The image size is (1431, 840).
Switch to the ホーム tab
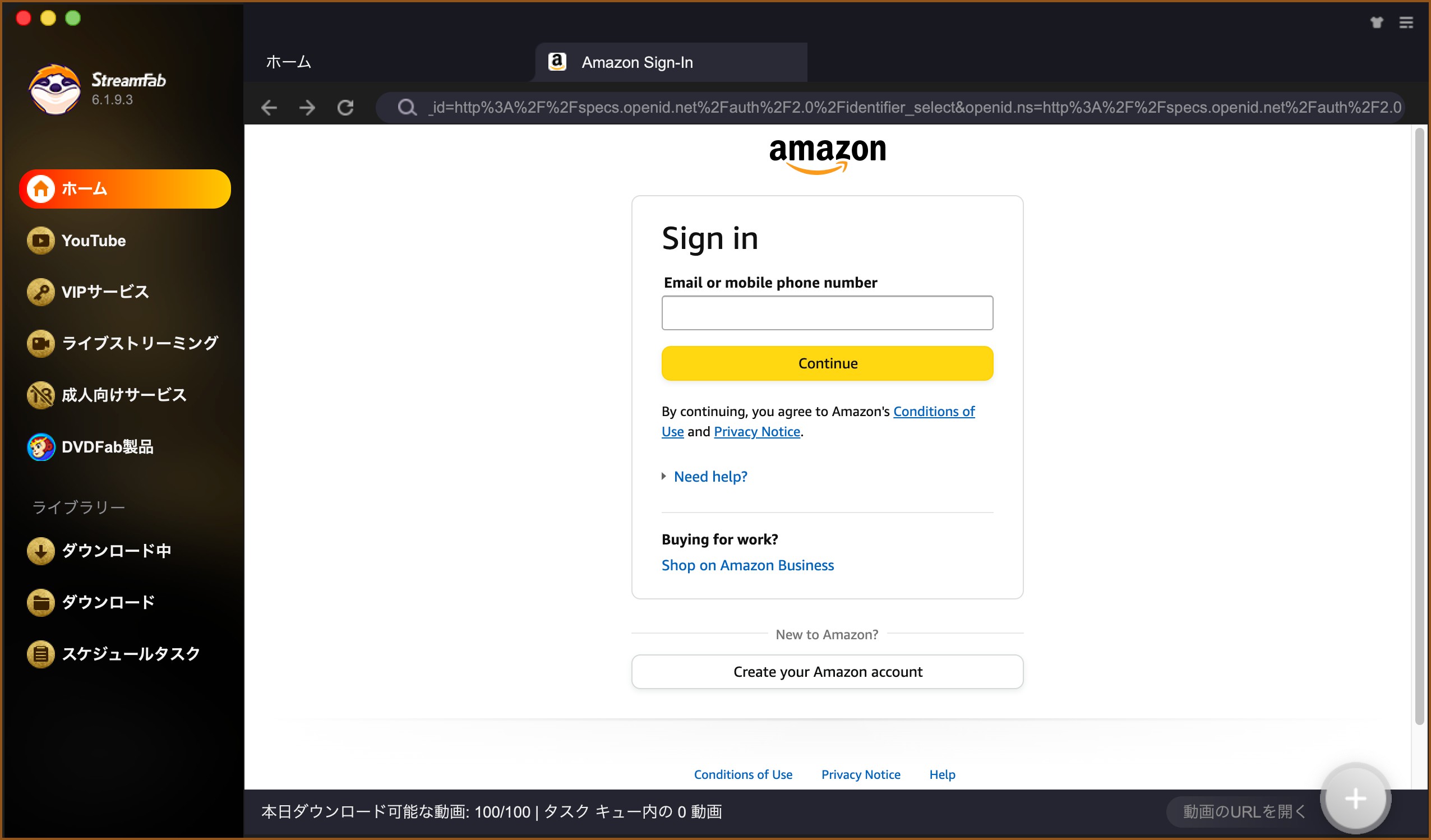click(288, 62)
